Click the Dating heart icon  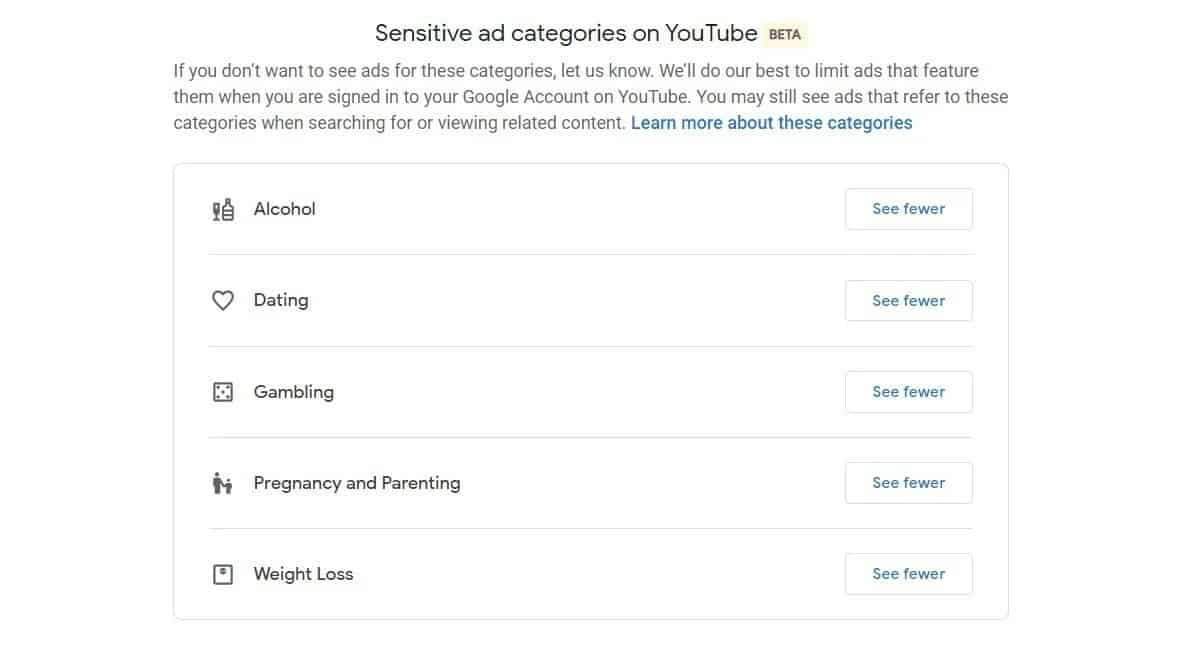pyautogui.click(x=223, y=301)
